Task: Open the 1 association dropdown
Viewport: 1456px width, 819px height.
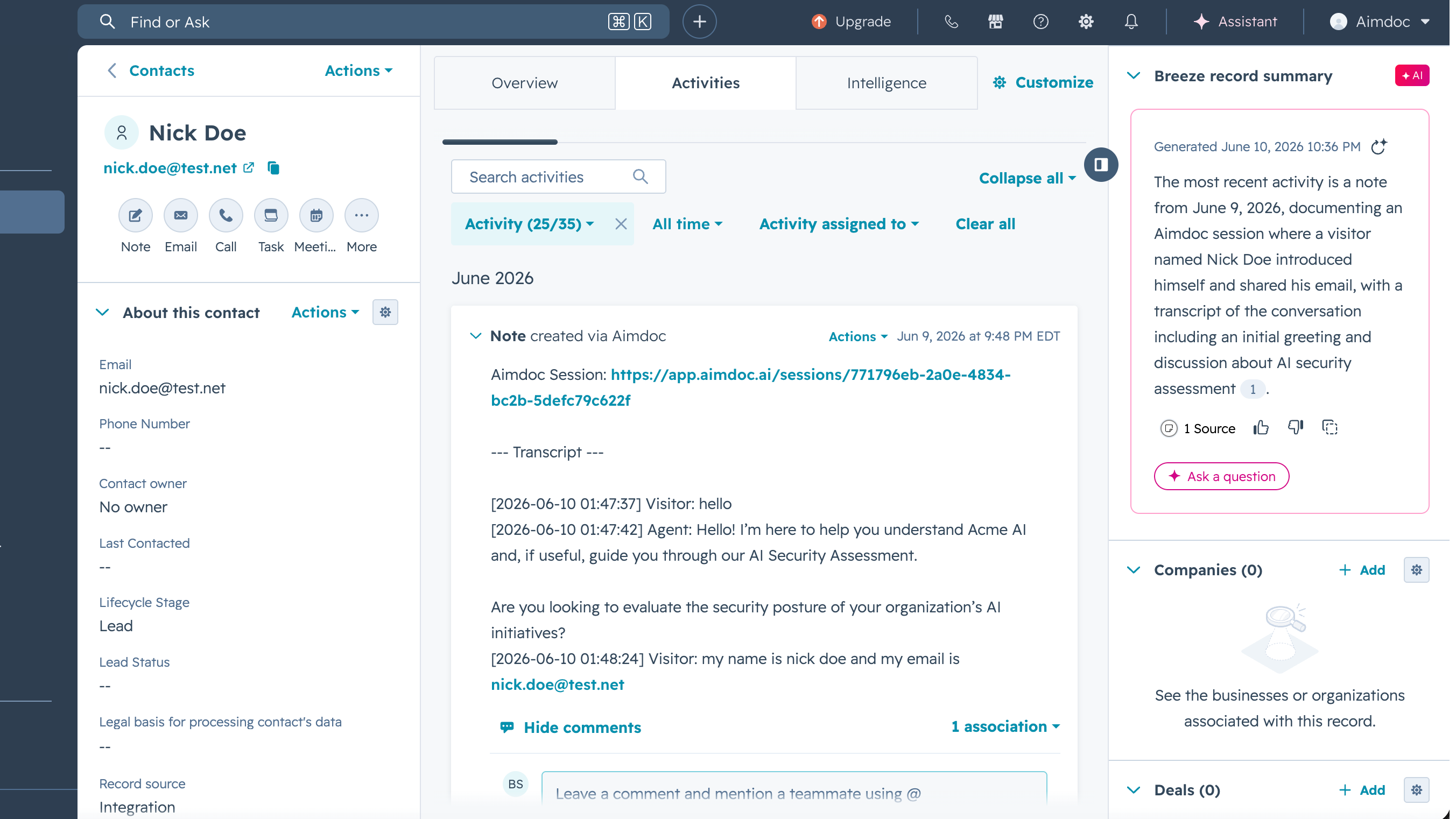Action: 1005,726
